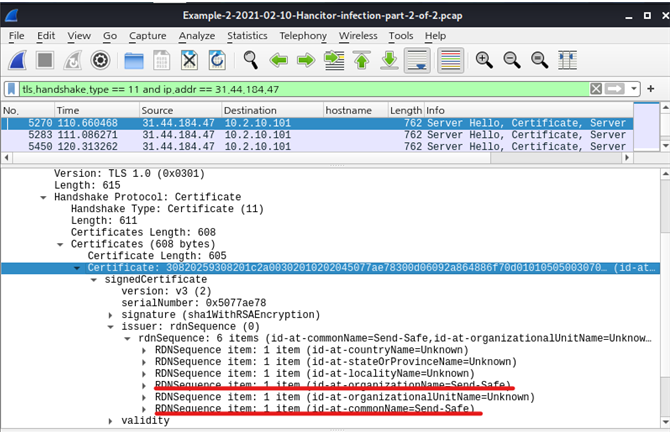Open the Tools menu

pyautogui.click(x=401, y=36)
